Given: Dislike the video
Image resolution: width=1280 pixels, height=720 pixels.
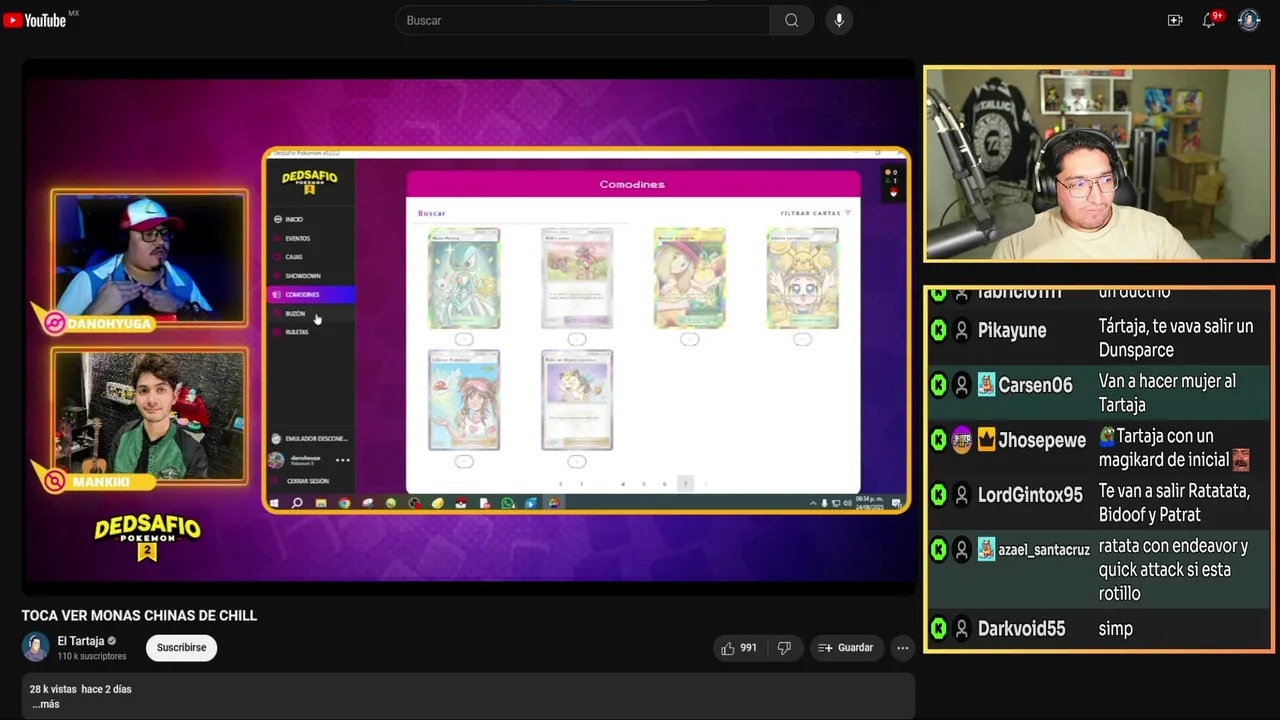Looking at the screenshot, I should (784, 648).
